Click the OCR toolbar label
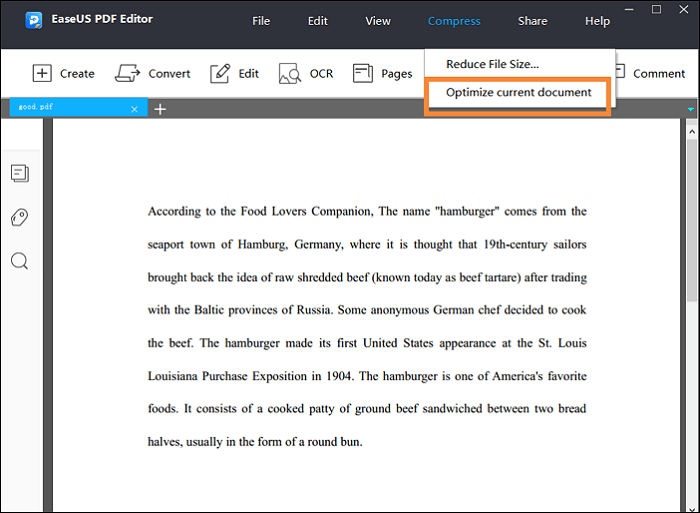 tap(321, 74)
